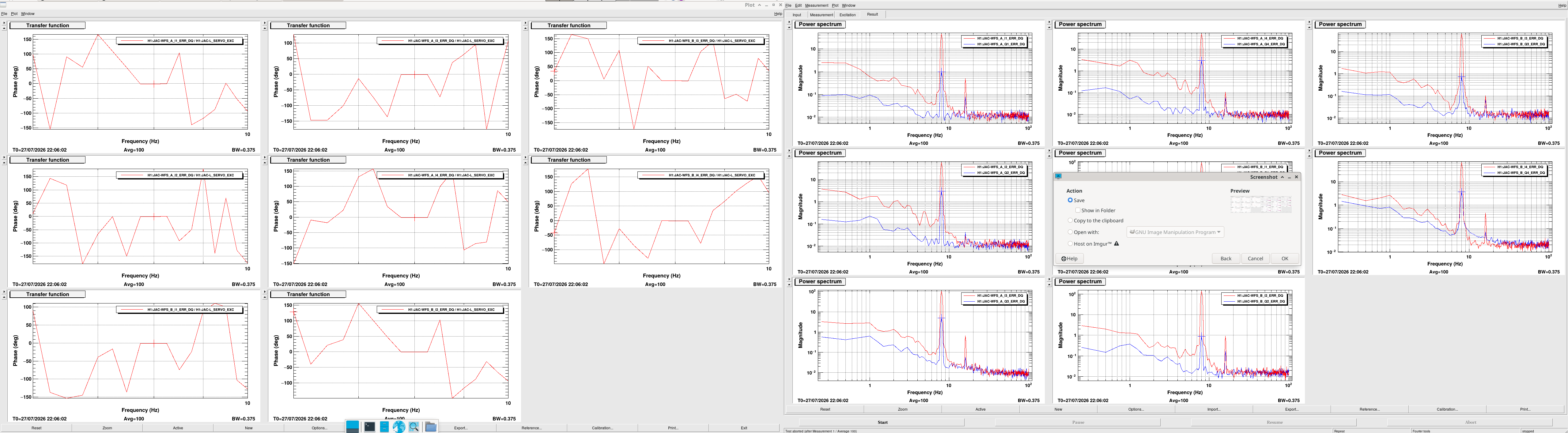1568x433 pixels.
Task: Open the GNU Image Manipulation Program dropdown
Action: pyautogui.click(x=1175, y=232)
